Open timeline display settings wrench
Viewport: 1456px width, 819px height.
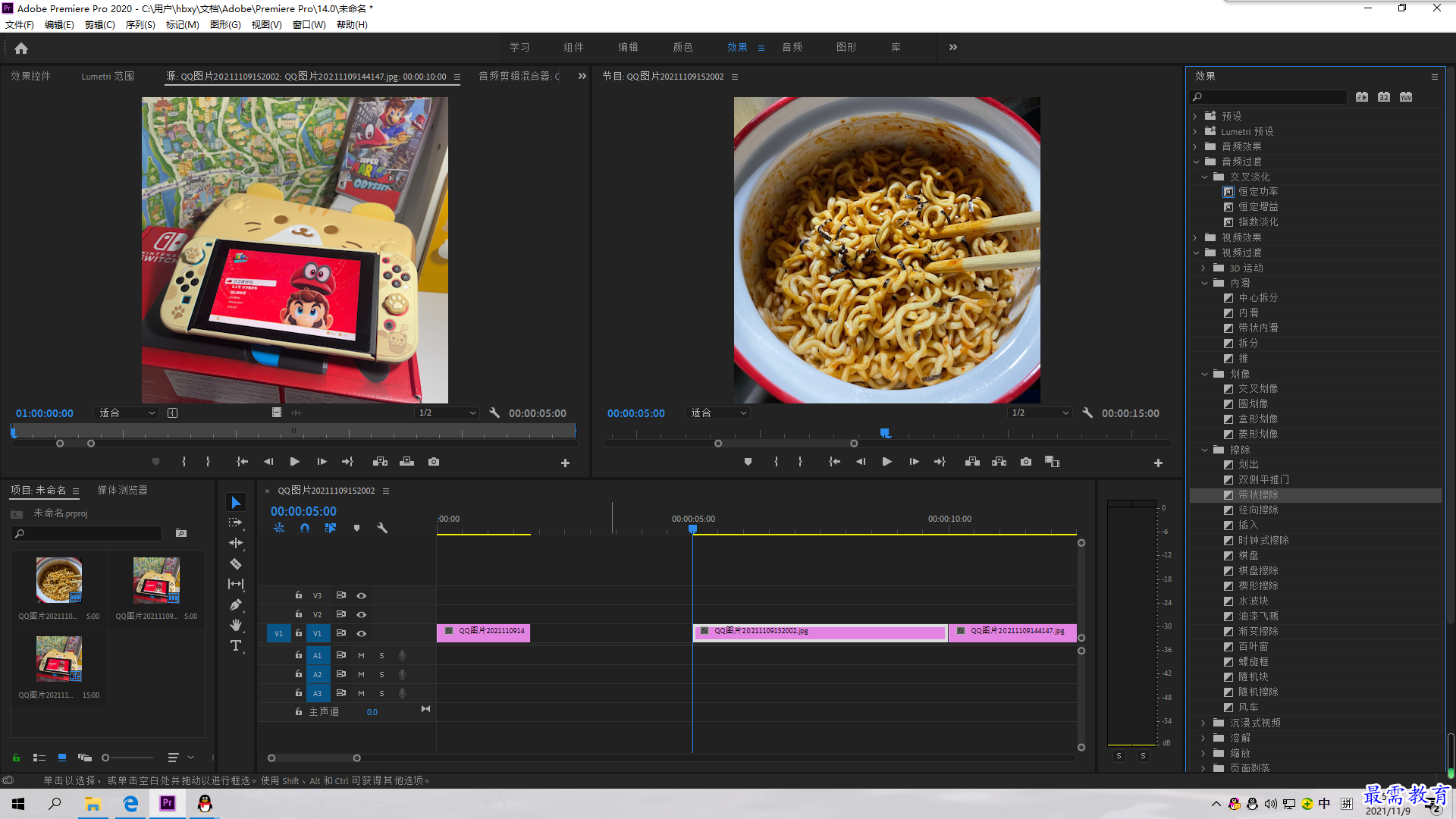[x=382, y=528]
